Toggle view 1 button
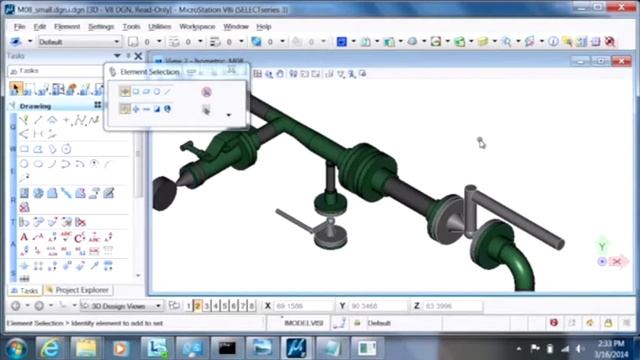This screenshot has width=640, height=360. pyautogui.click(x=188, y=306)
